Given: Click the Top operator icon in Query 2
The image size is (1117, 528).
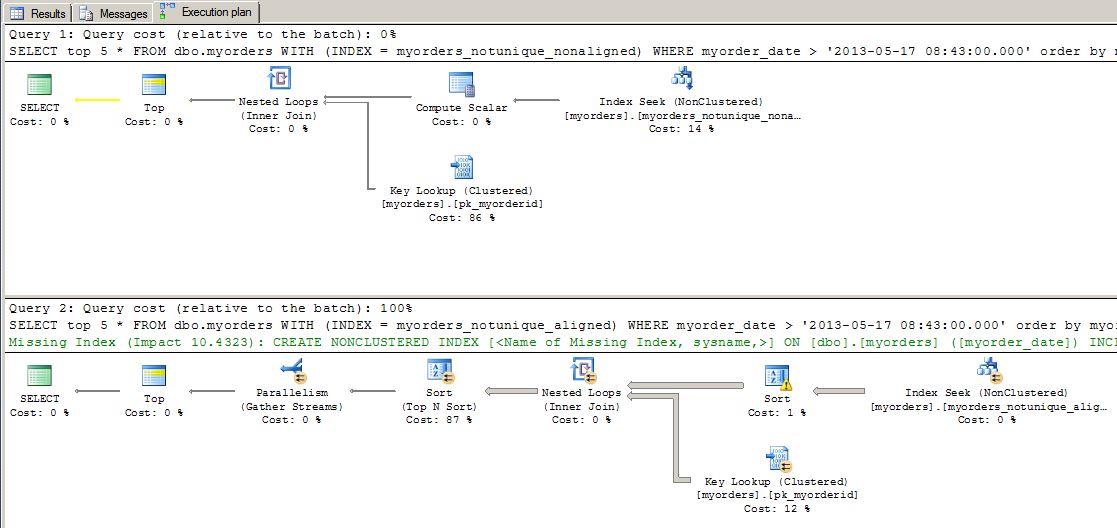Looking at the screenshot, I should [154, 377].
